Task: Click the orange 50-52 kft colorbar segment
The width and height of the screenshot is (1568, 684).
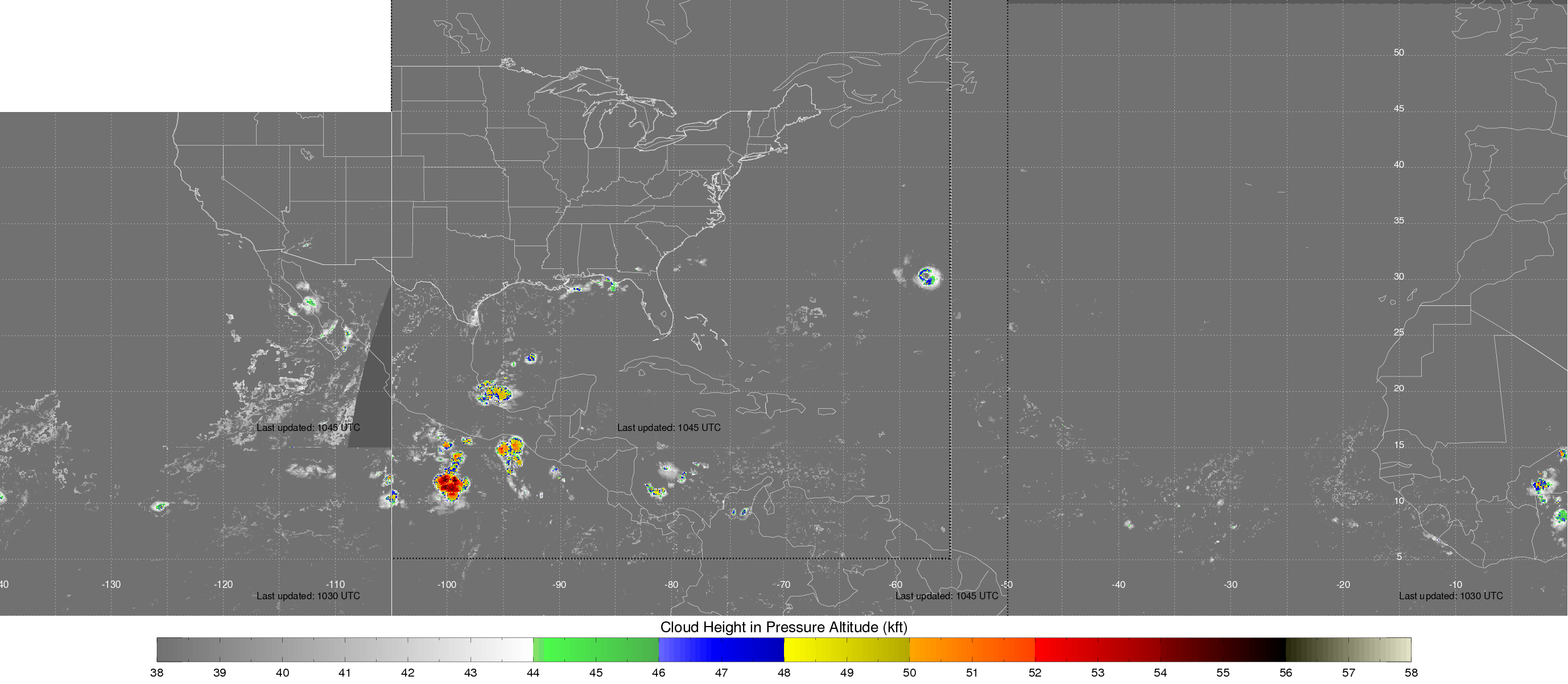Action: (972, 649)
